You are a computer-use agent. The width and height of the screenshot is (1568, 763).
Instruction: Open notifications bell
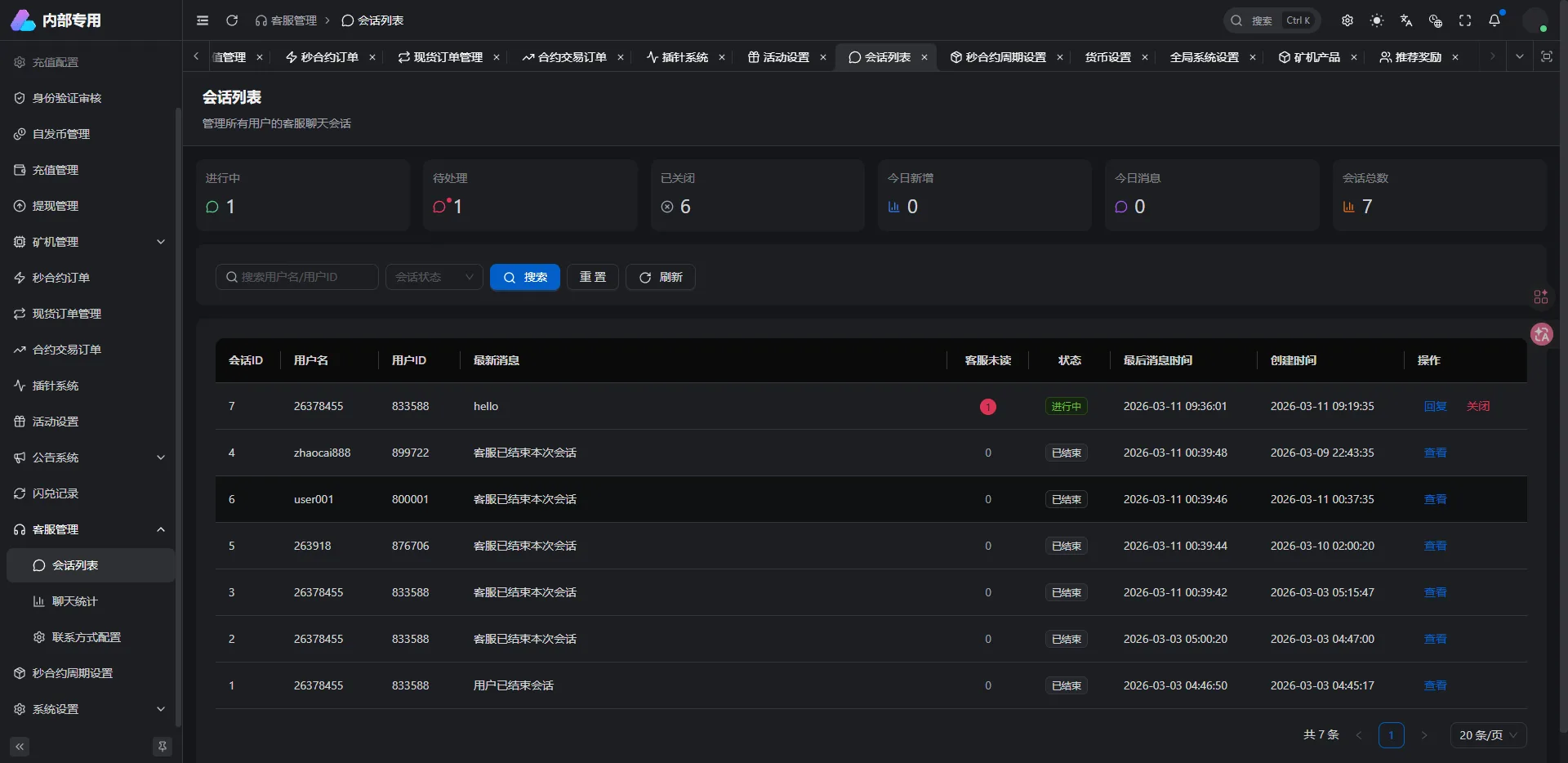[1494, 20]
